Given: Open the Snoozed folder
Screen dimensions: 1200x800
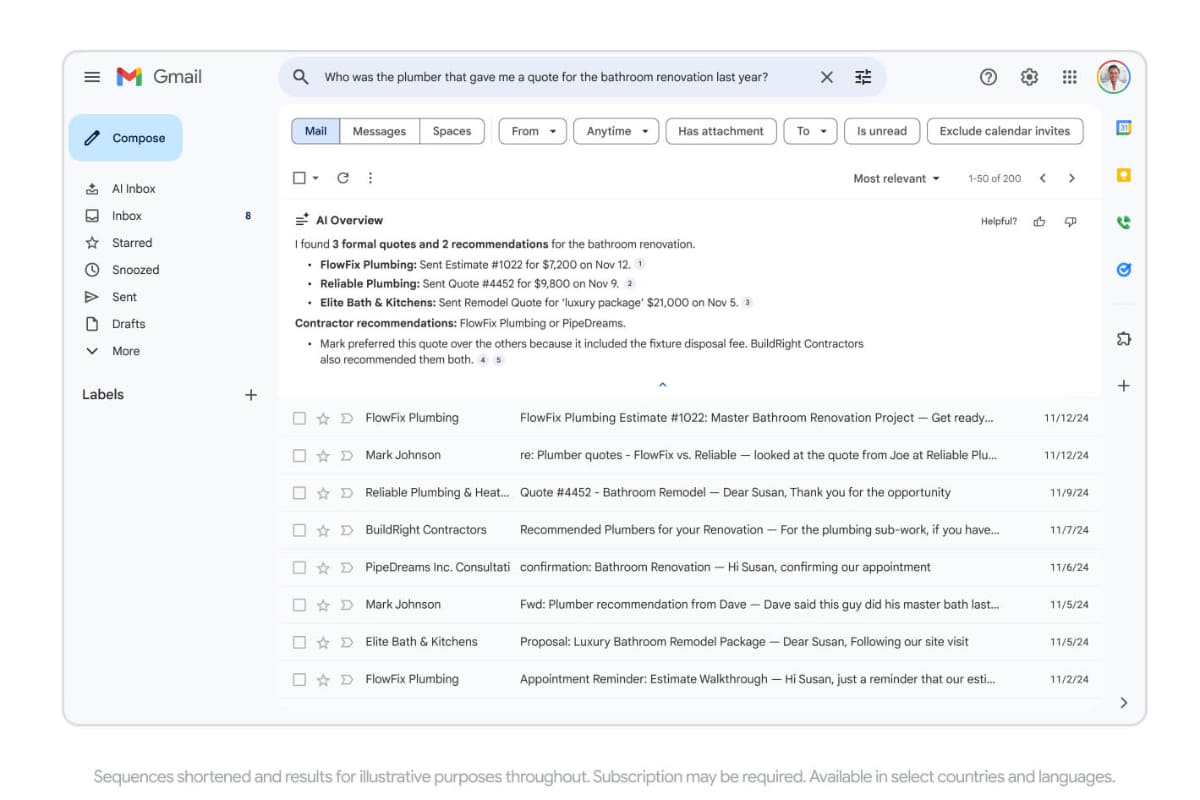Looking at the screenshot, I should click(x=135, y=270).
